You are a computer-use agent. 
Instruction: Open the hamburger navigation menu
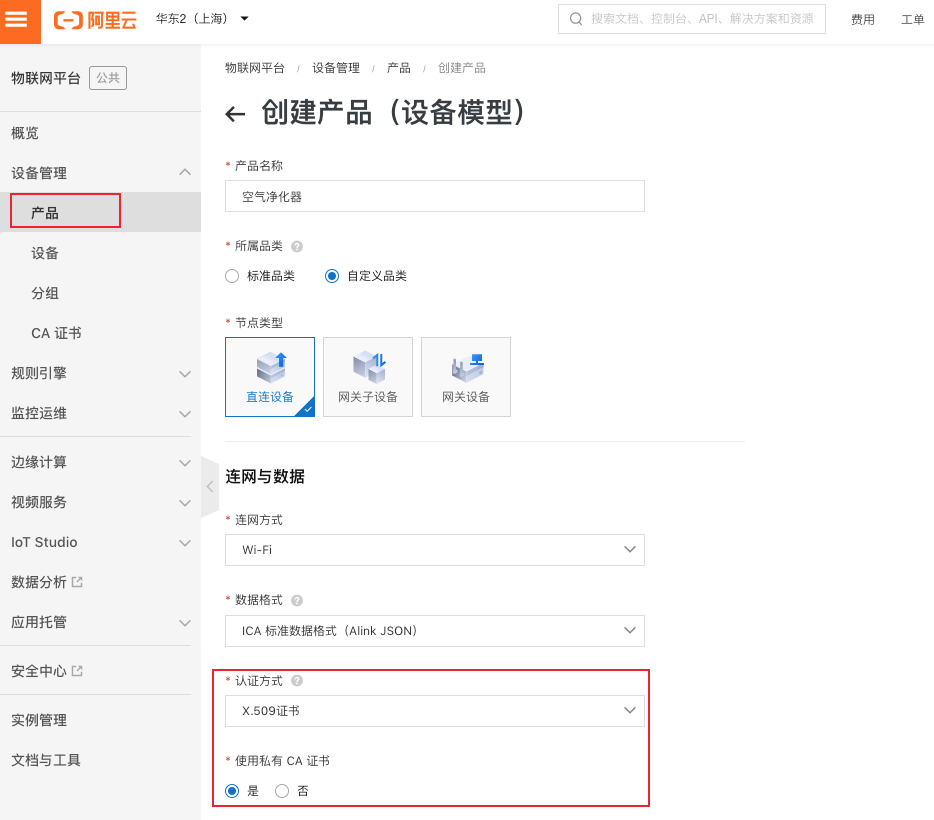[19, 20]
